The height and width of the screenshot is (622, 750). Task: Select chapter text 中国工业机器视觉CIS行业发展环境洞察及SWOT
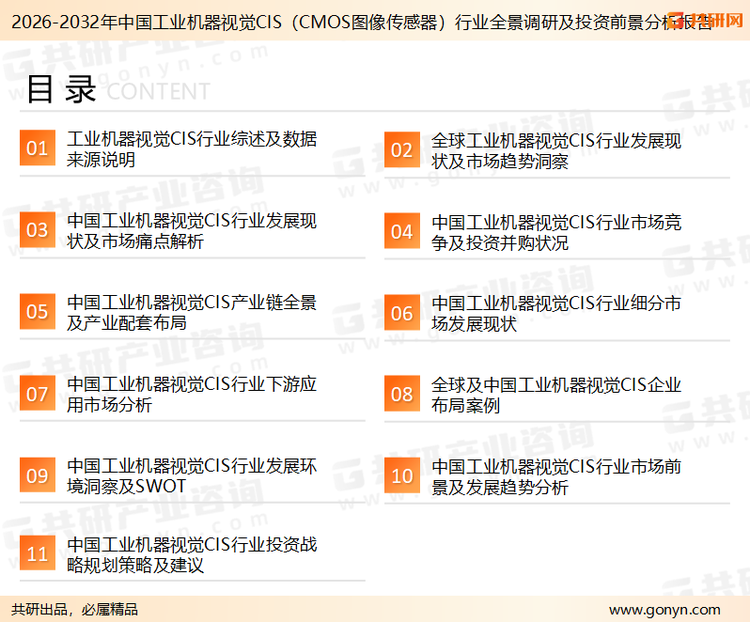(192, 476)
